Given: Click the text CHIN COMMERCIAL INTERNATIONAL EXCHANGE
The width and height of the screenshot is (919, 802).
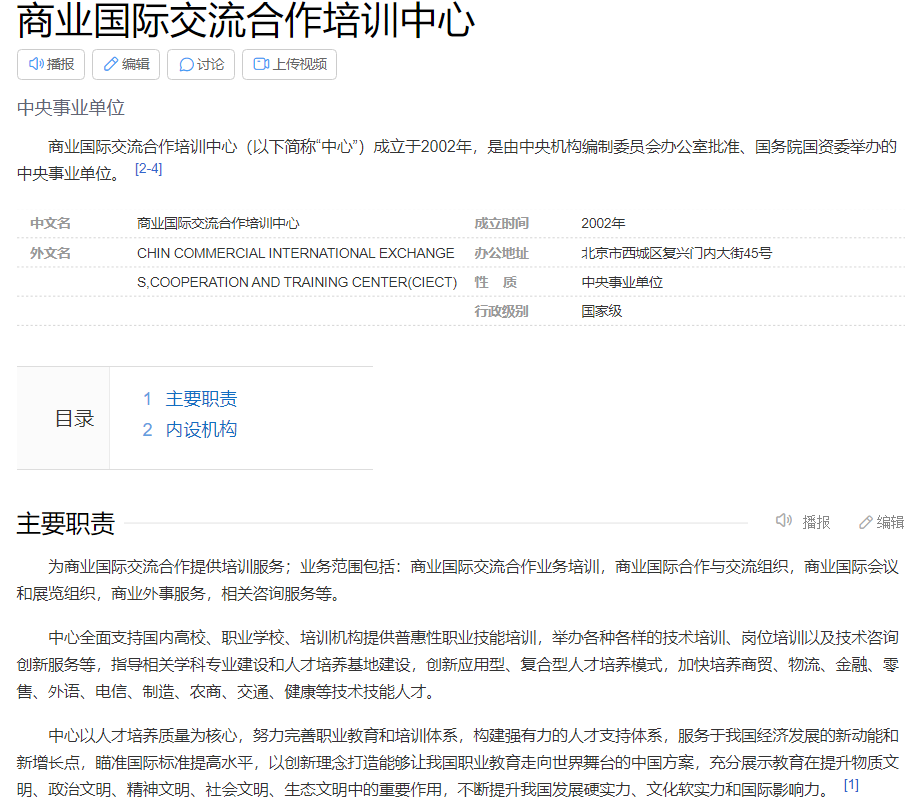Looking at the screenshot, I should coord(295,253).
